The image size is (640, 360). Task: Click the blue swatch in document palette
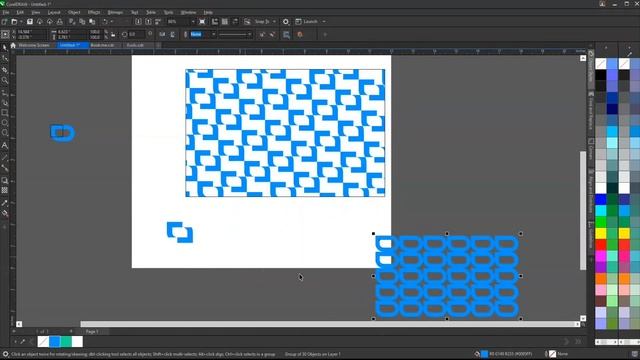(54, 341)
